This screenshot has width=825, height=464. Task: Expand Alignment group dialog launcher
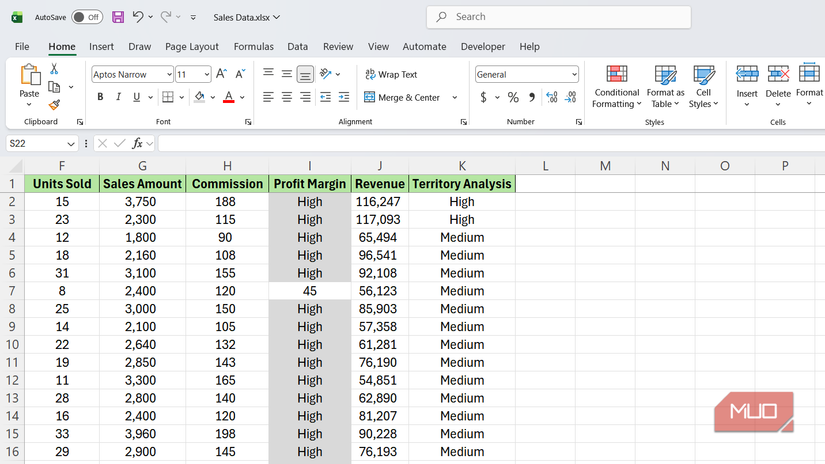[464, 122]
